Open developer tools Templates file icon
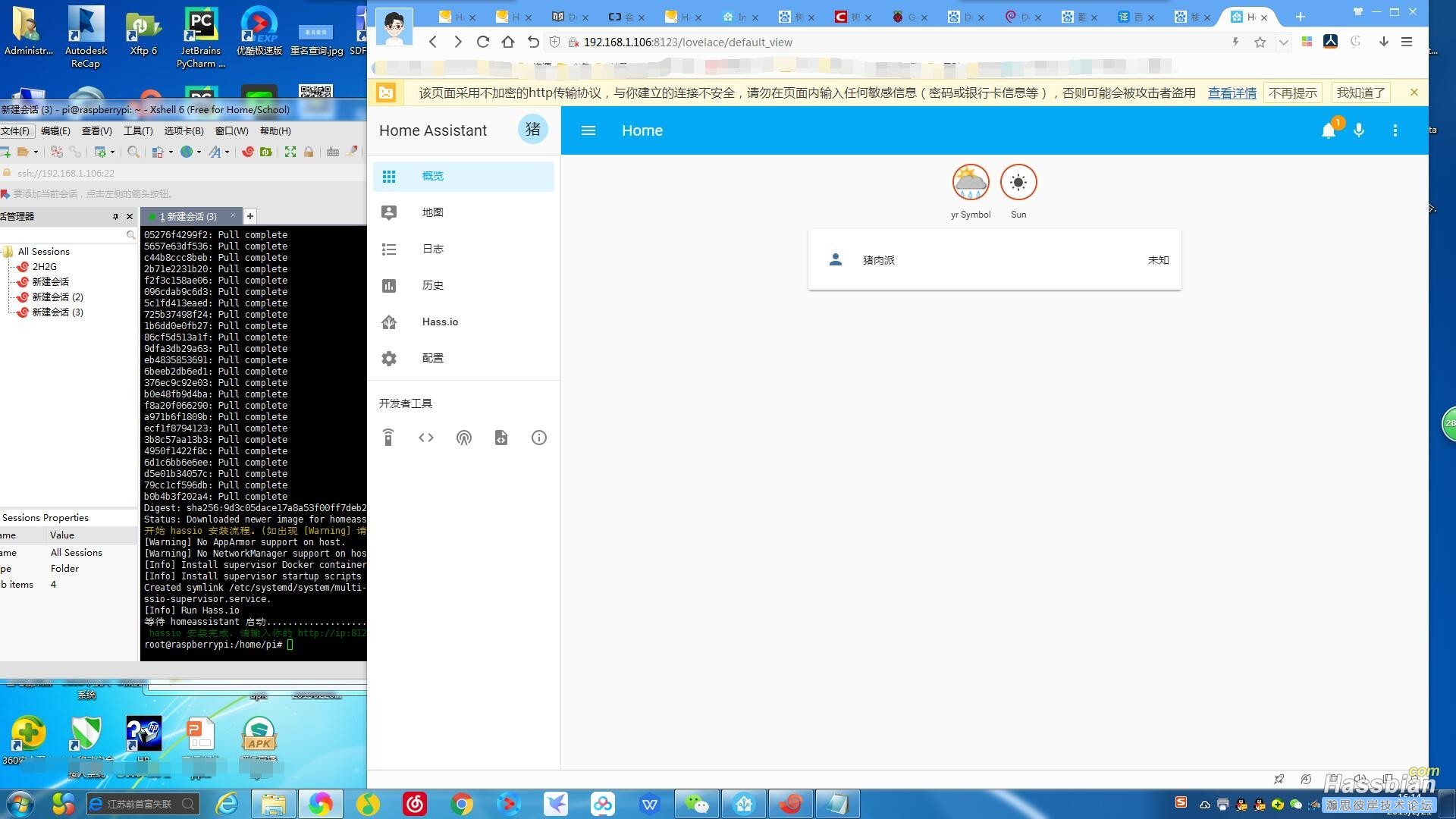 pyautogui.click(x=501, y=438)
